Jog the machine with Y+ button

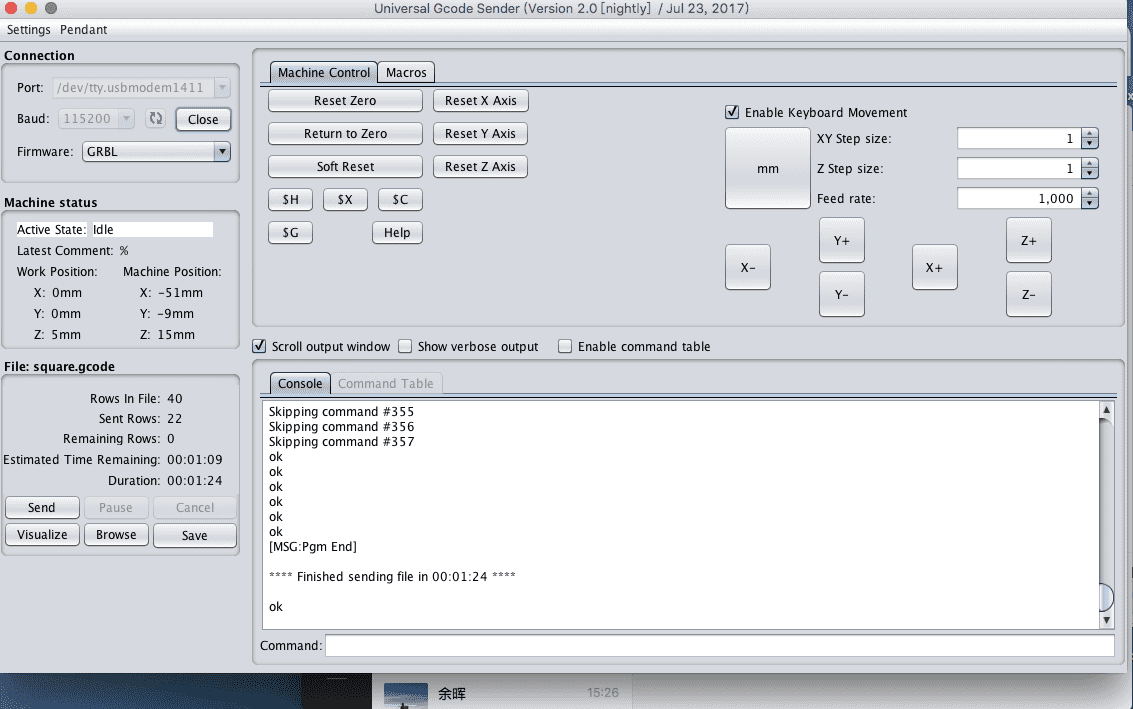coord(842,241)
